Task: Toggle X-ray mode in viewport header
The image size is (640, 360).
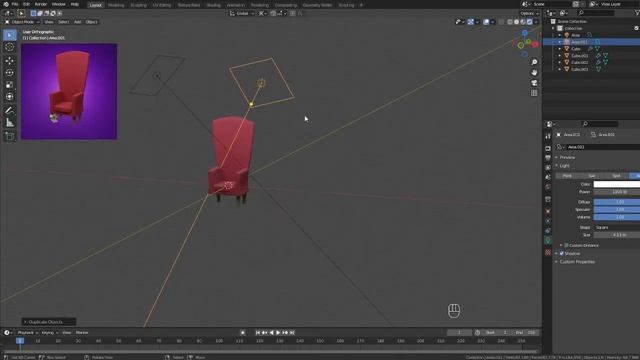Action: click(501, 22)
